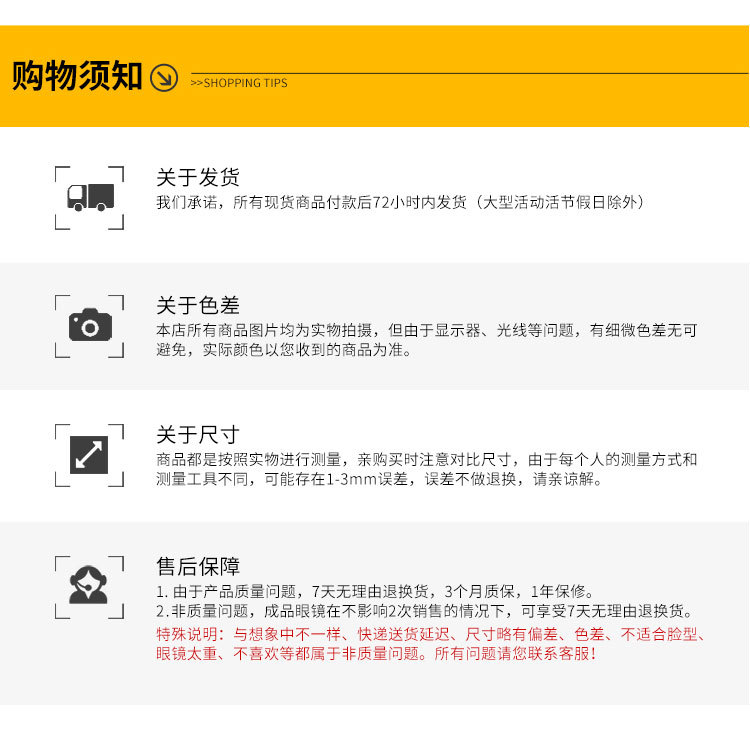Click the 72-hour shipping promise text

(402, 202)
